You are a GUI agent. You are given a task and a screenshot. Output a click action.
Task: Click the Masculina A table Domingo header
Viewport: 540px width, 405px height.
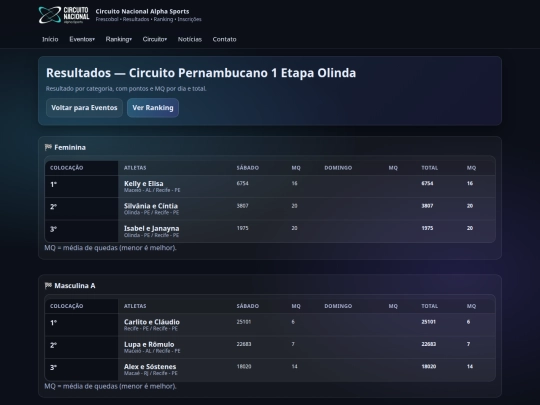point(338,306)
